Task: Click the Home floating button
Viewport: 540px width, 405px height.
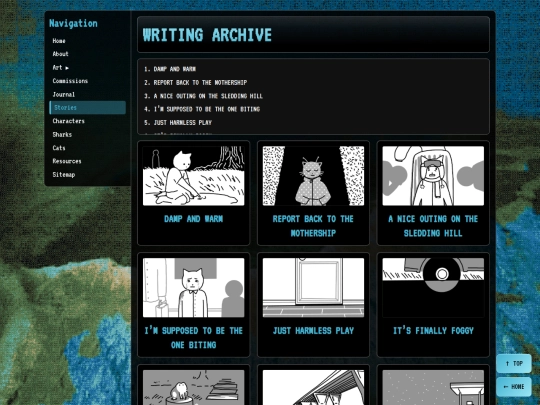Action: pos(514,386)
